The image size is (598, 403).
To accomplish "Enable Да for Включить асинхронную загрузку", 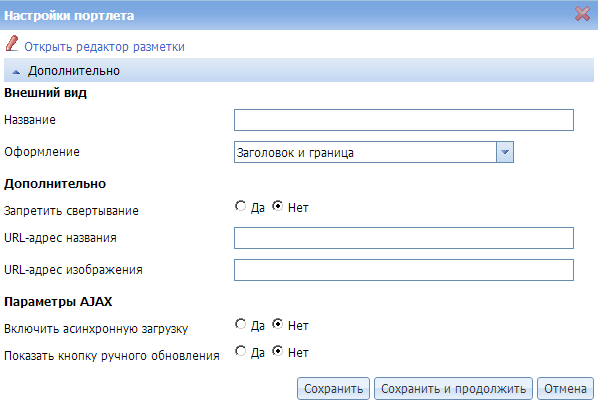I will coord(240,324).
